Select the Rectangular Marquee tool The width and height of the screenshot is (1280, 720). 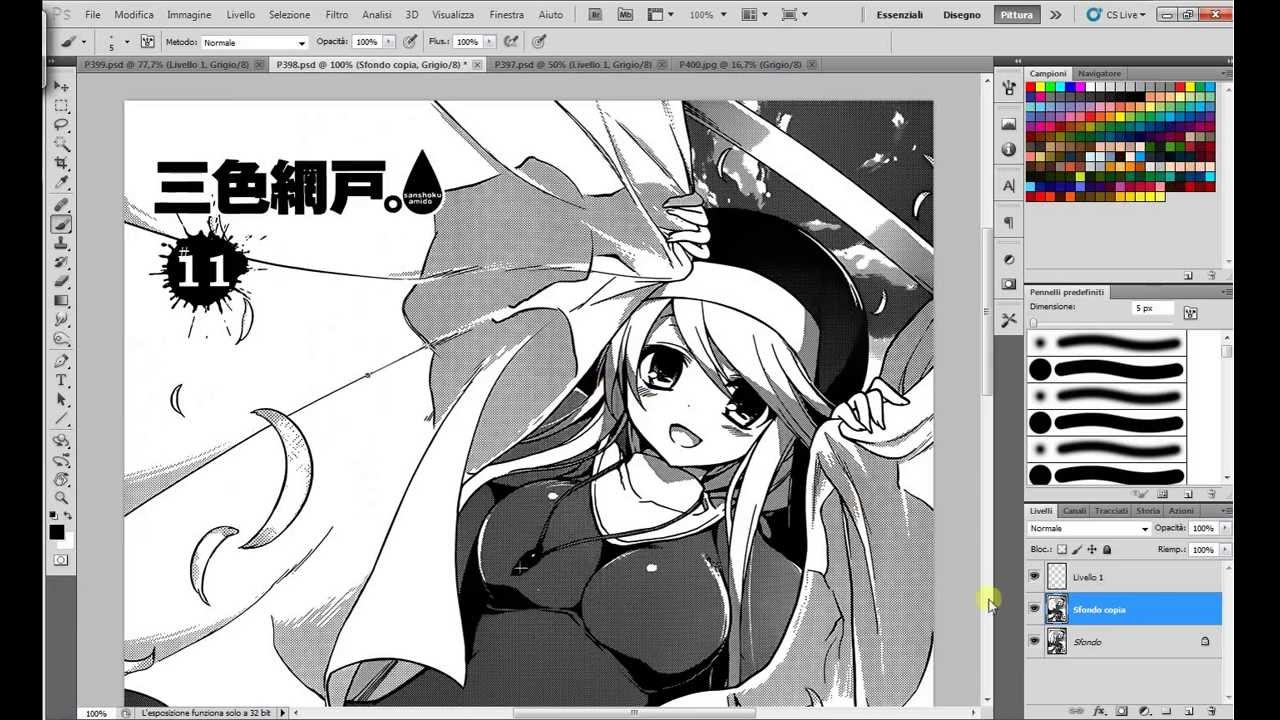pyautogui.click(x=61, y=106)
